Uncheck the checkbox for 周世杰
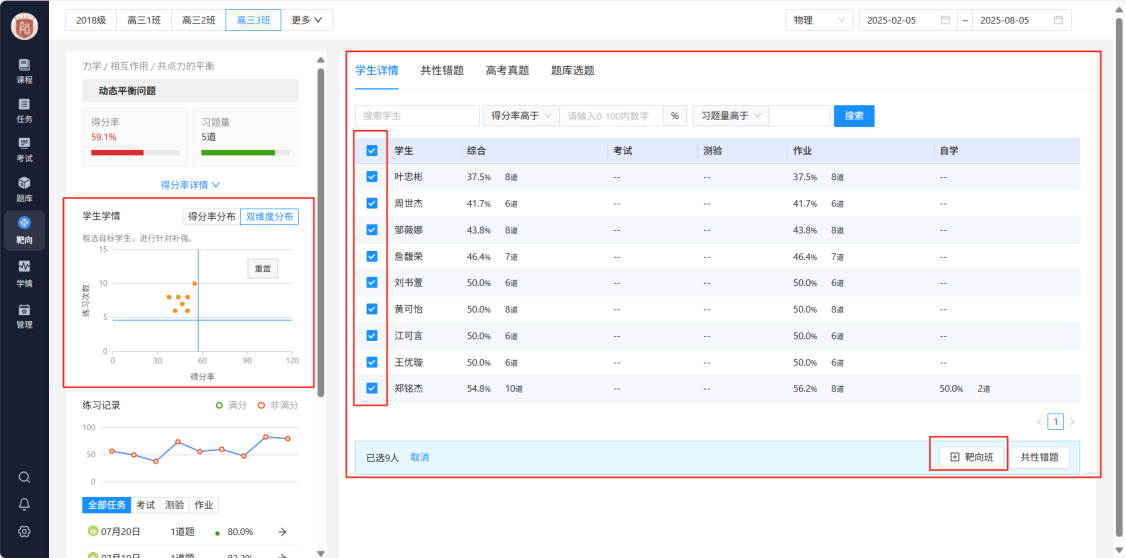 click(372, 203)
